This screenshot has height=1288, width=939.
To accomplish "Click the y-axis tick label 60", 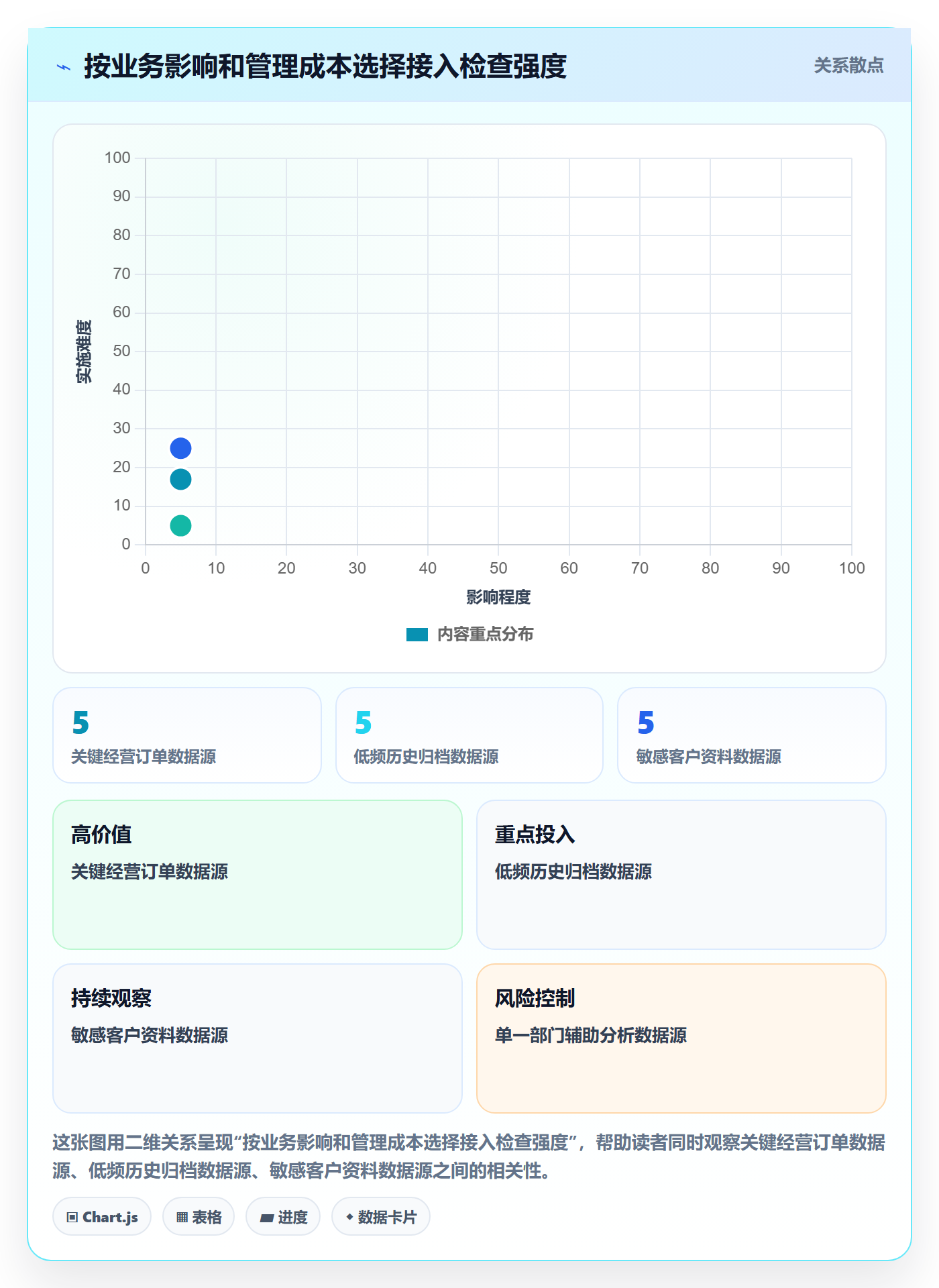I will 121,313.
